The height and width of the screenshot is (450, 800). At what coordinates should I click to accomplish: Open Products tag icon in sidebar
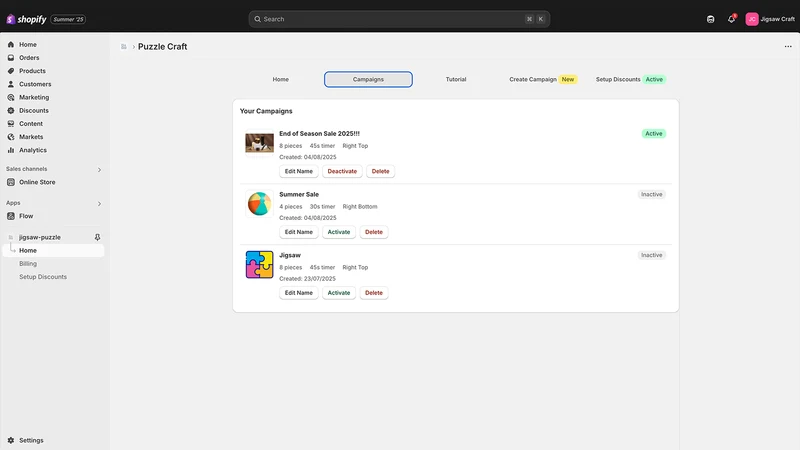coord(11,71)
